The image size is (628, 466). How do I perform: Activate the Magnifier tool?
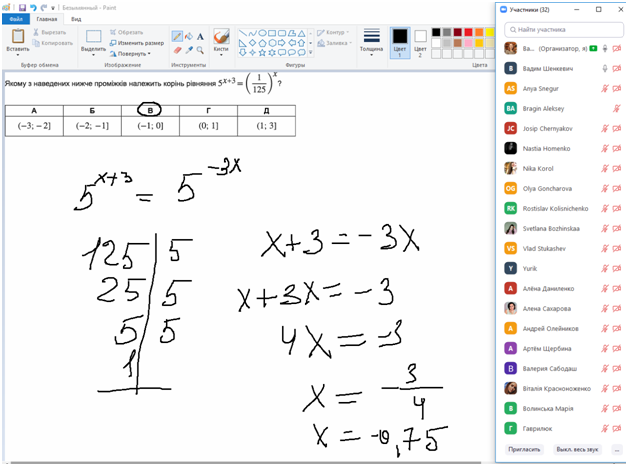pos(199,47)
